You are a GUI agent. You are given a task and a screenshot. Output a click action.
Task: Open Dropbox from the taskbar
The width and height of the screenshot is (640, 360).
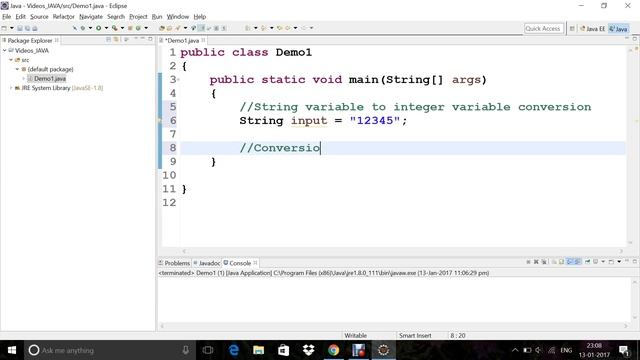(x=309, y=350)
